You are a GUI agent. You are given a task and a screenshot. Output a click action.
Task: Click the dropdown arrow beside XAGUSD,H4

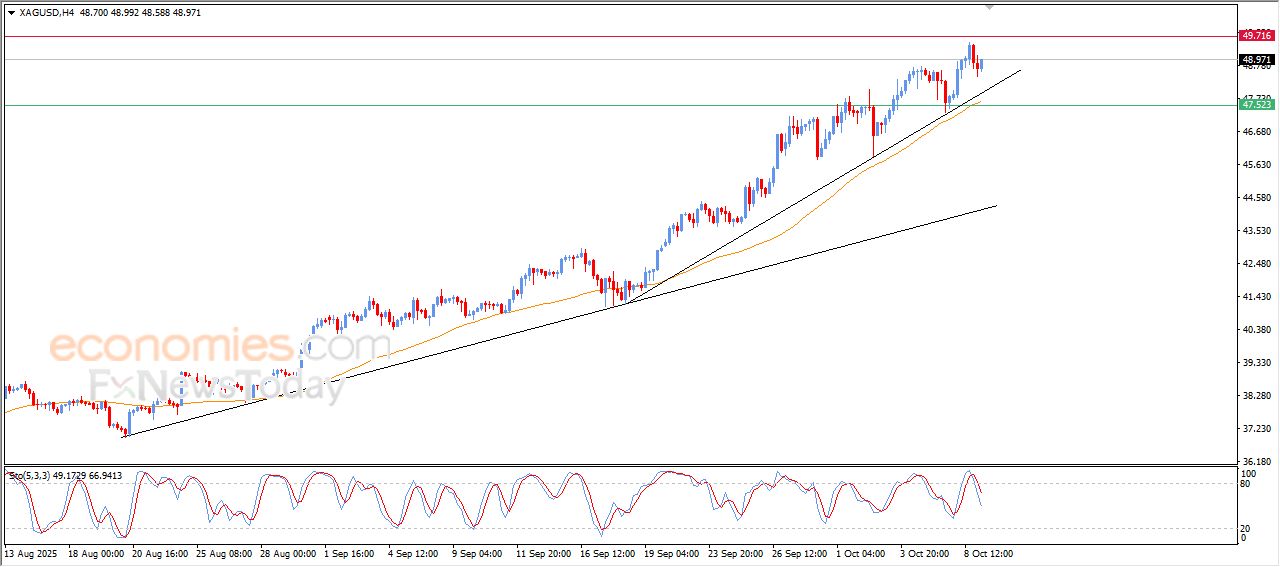pos(11,12)
